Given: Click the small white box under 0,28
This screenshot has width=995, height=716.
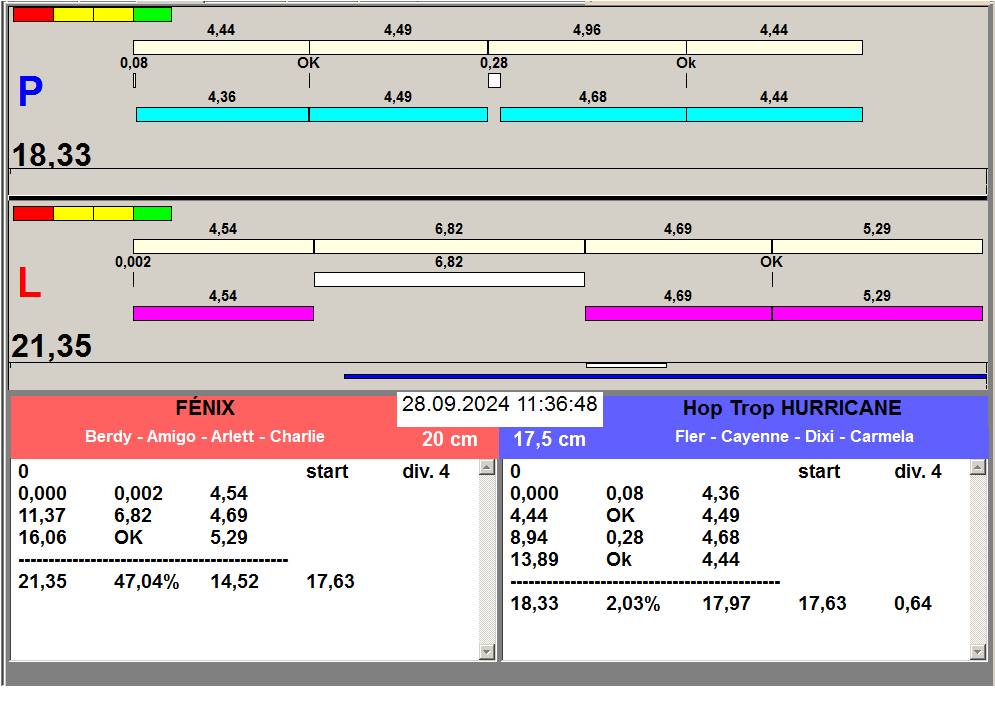Looking at the screenshot, I should (494, 81).
